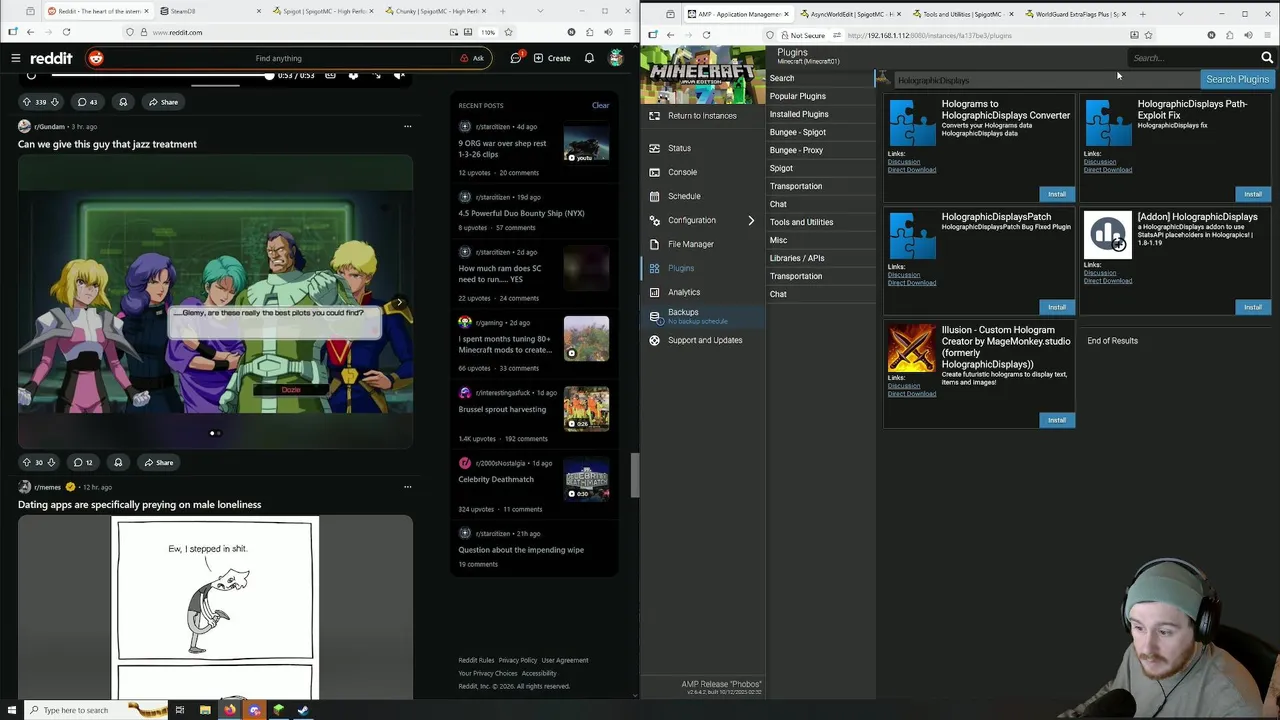Select Bungee - Spigot category
Image resolution: width=1280 pixels, height=720 pixels.
click(798, 132)
